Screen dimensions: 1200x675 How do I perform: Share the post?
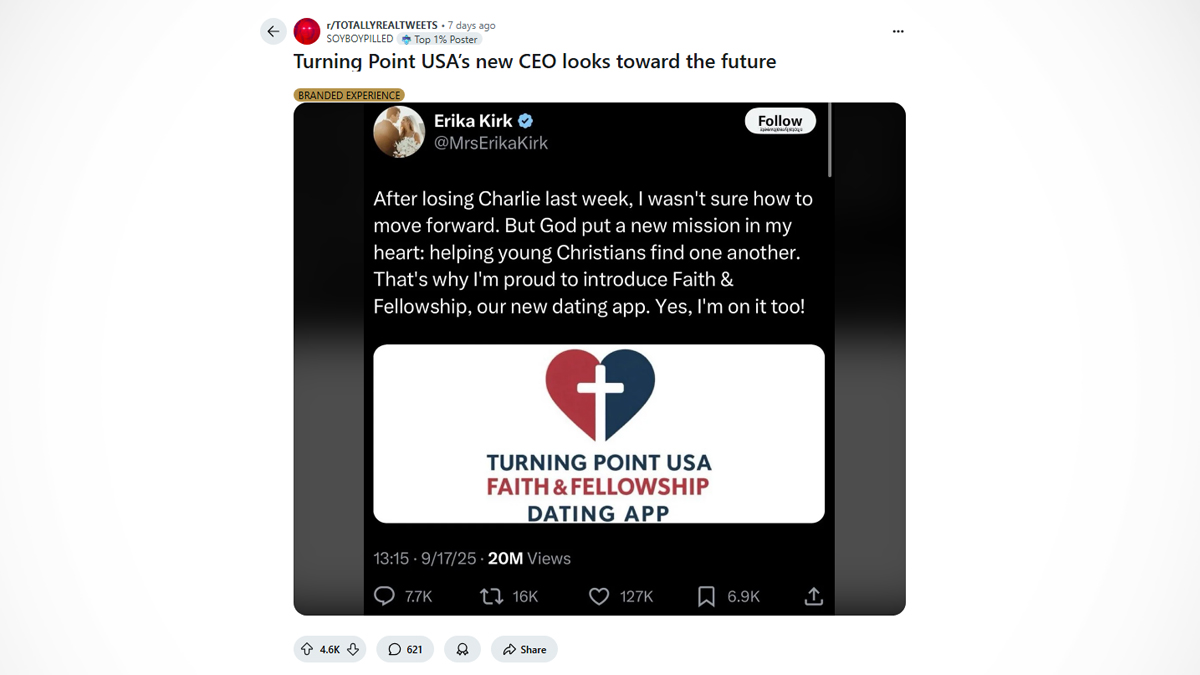tap(524, 649)
